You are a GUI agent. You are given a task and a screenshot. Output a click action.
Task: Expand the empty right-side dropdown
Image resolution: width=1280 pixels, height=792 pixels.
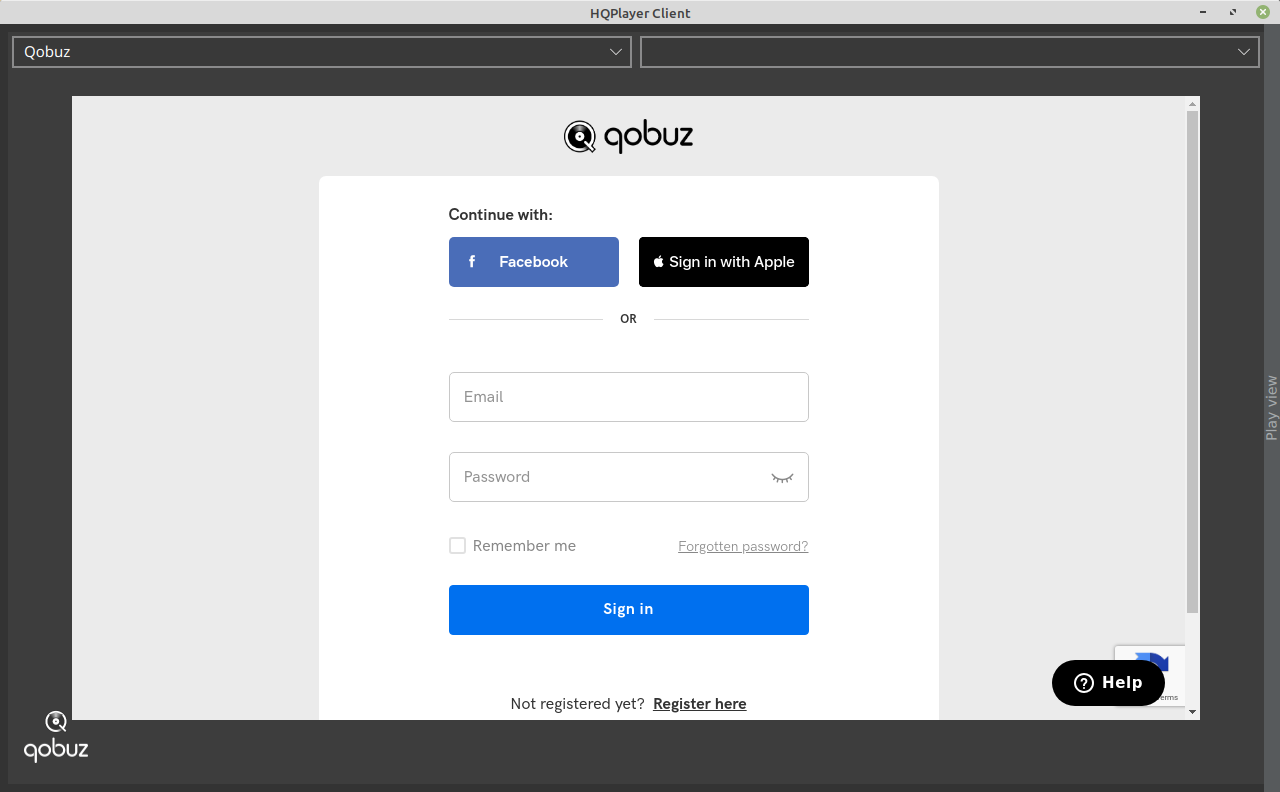click(949, 52)
